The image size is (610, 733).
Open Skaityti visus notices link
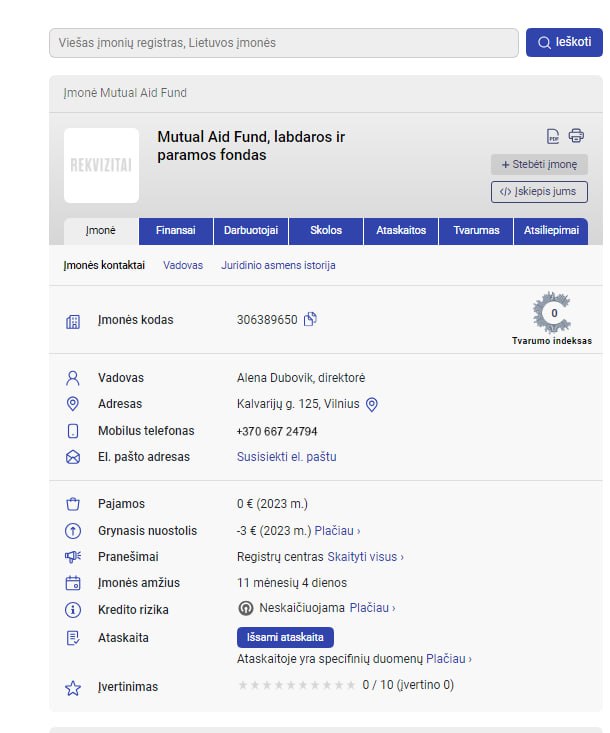[x=366, y=557]
